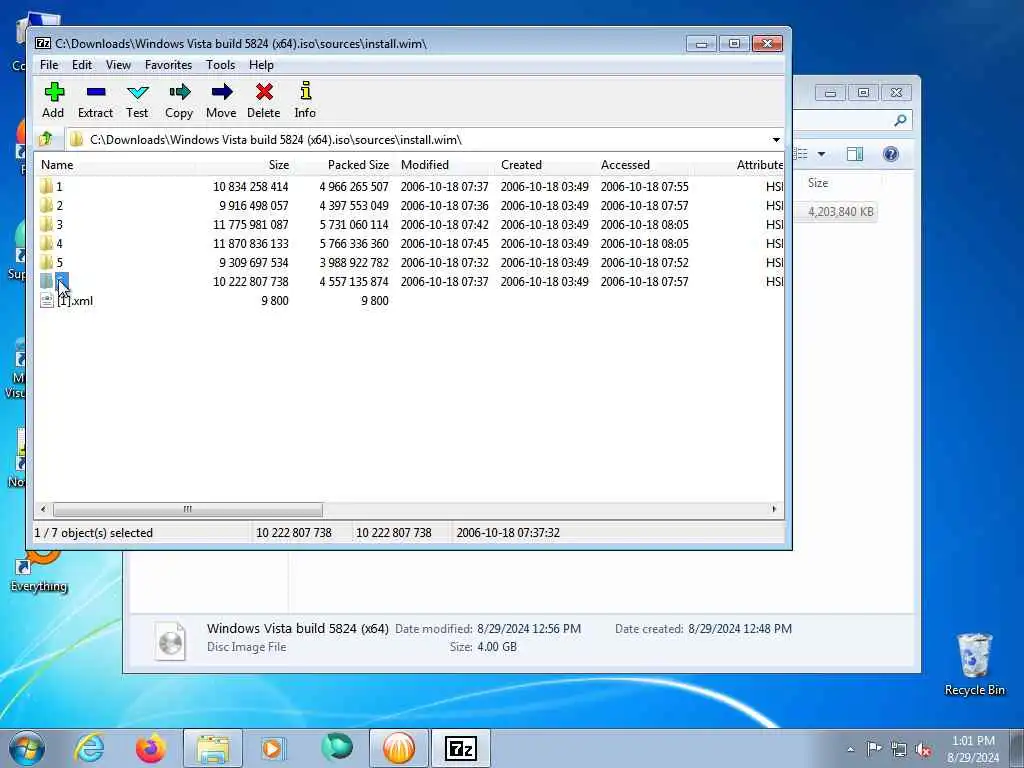Sort by the Name column header
Screen dimensions: 1024x768
pos(115,165)
